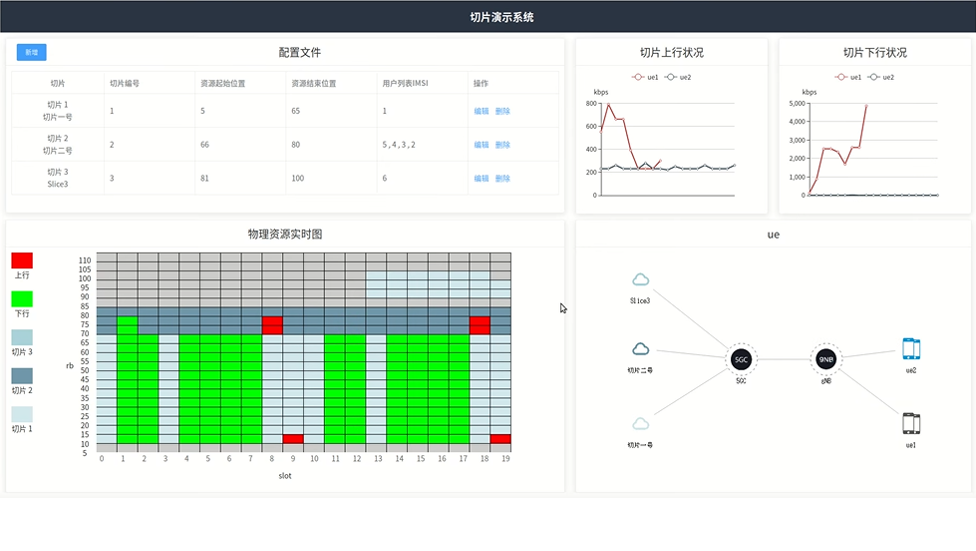This screenshot has height=551, width=976.
Task: Open 编辑 for the Slice3 row
Action: 481,178
